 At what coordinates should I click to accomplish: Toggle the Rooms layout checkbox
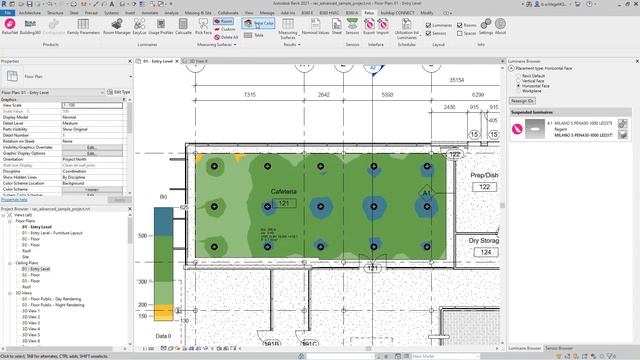pos(460,25)
